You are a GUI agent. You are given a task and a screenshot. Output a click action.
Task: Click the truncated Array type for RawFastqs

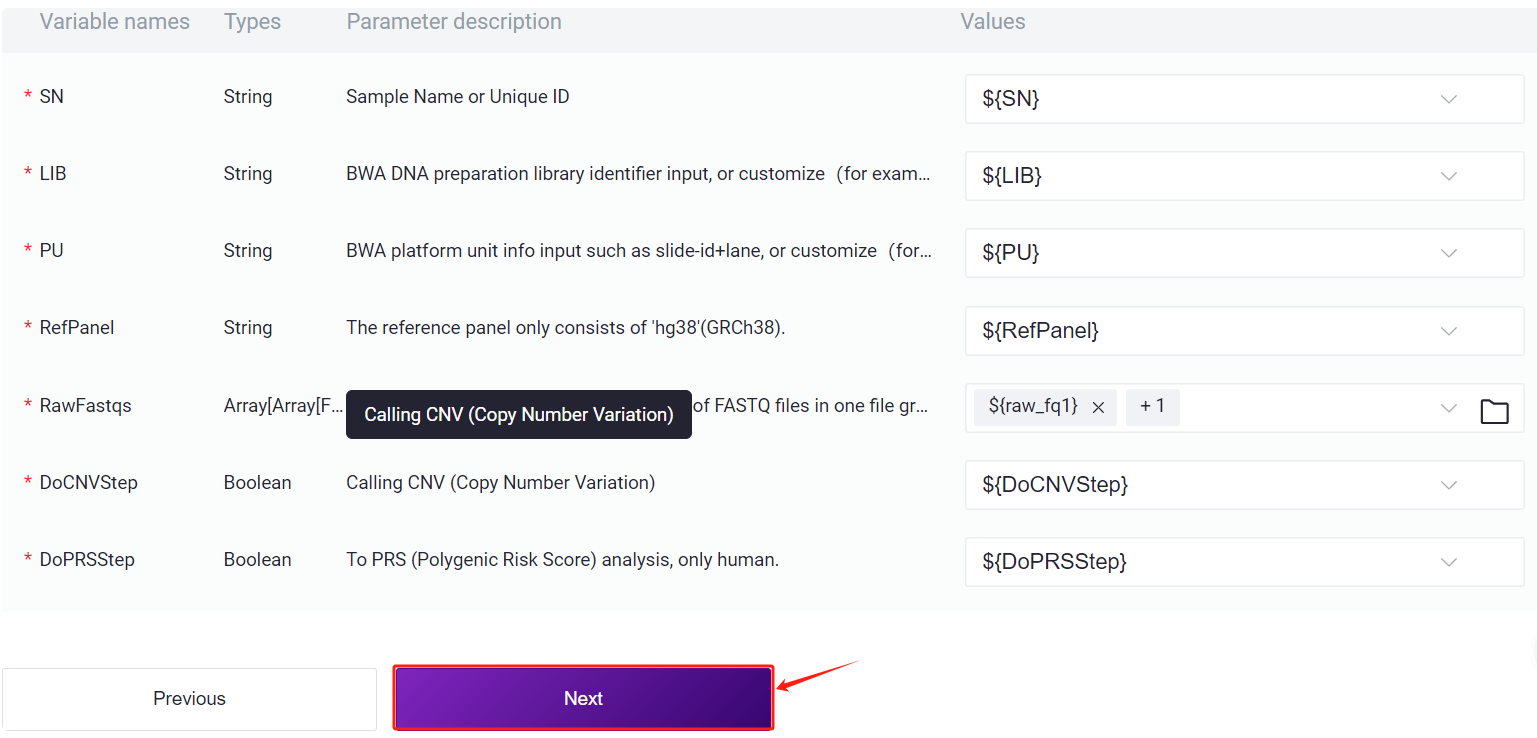283,406
